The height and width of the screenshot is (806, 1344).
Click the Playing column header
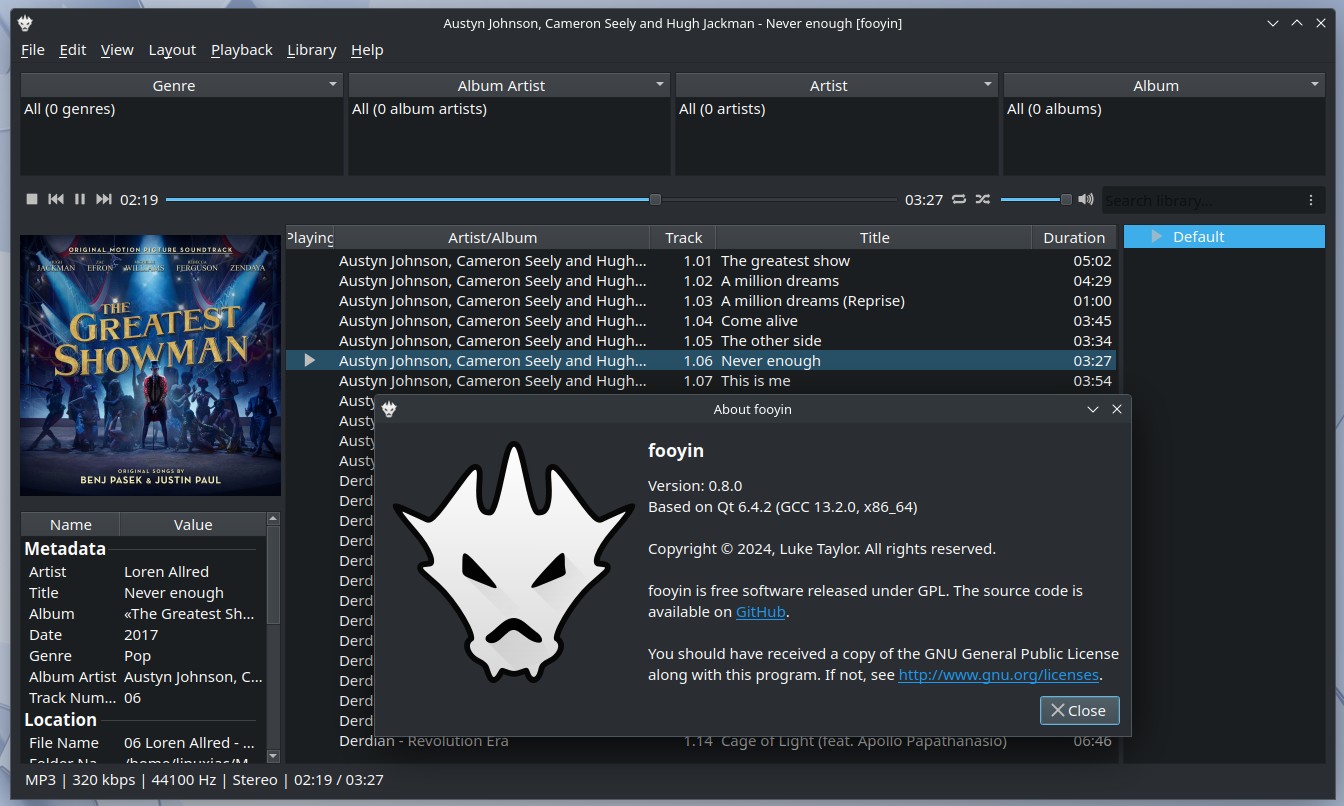pyautogui.click(x=310, y=237)
